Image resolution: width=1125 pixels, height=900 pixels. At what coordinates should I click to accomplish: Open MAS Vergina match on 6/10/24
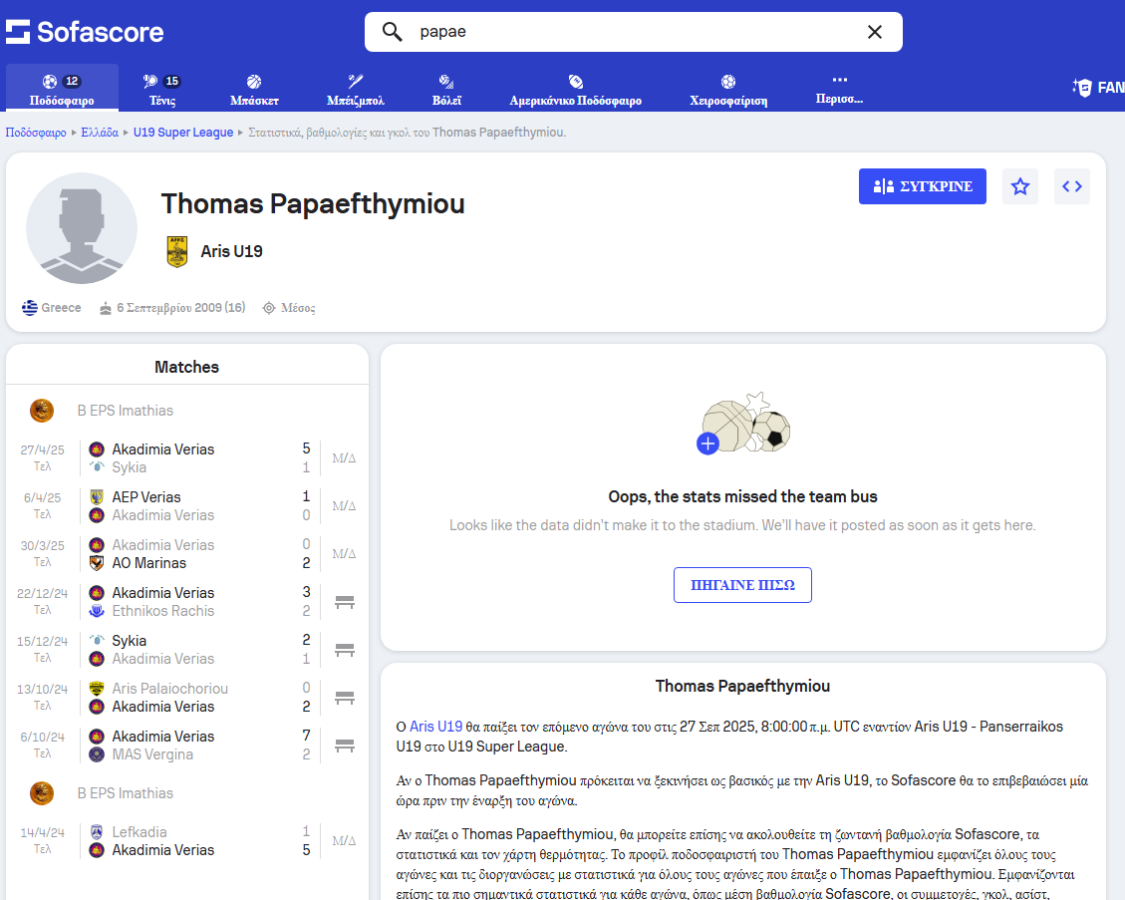pos(187,745)
